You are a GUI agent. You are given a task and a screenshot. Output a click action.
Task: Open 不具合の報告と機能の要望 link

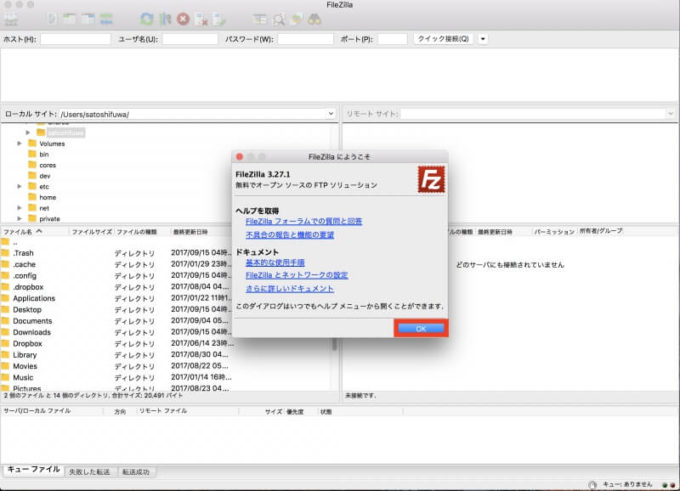tap(290, 235)
